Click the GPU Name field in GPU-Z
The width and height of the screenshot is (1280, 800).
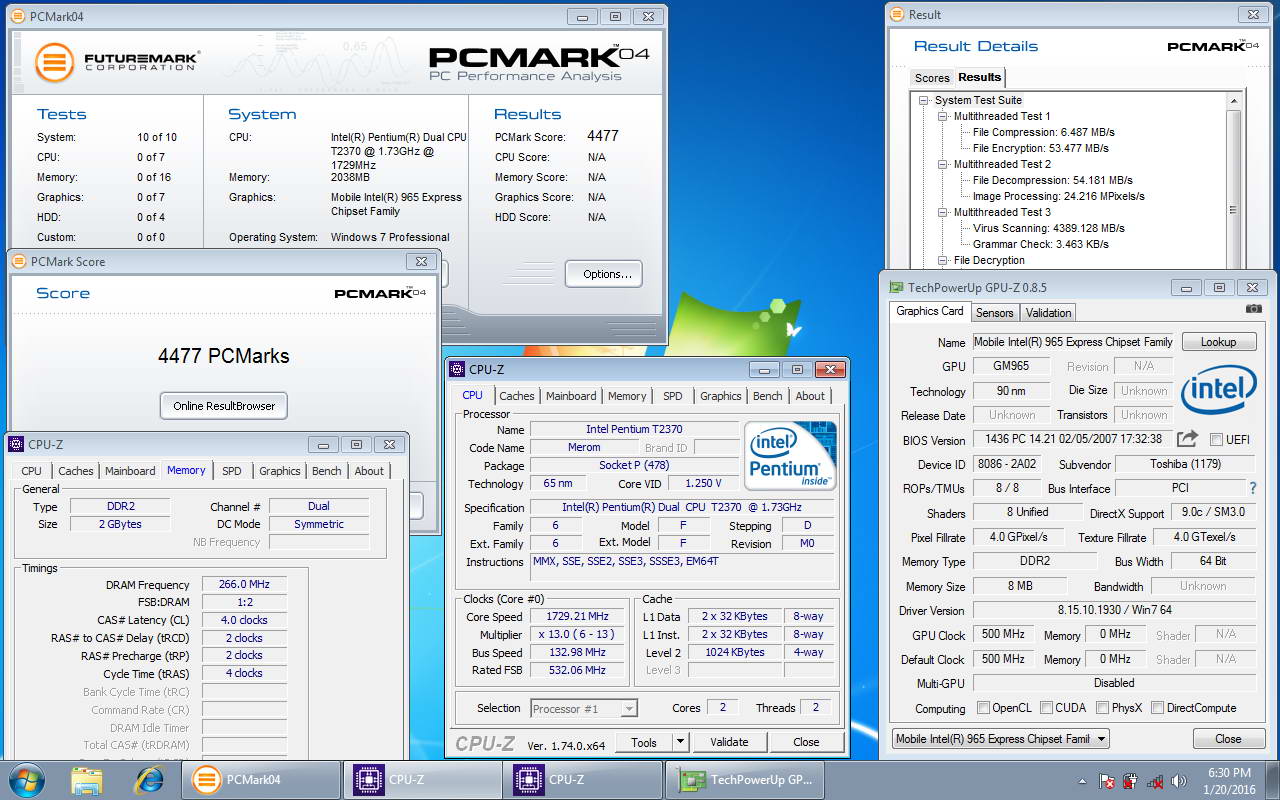point(1073,342)
